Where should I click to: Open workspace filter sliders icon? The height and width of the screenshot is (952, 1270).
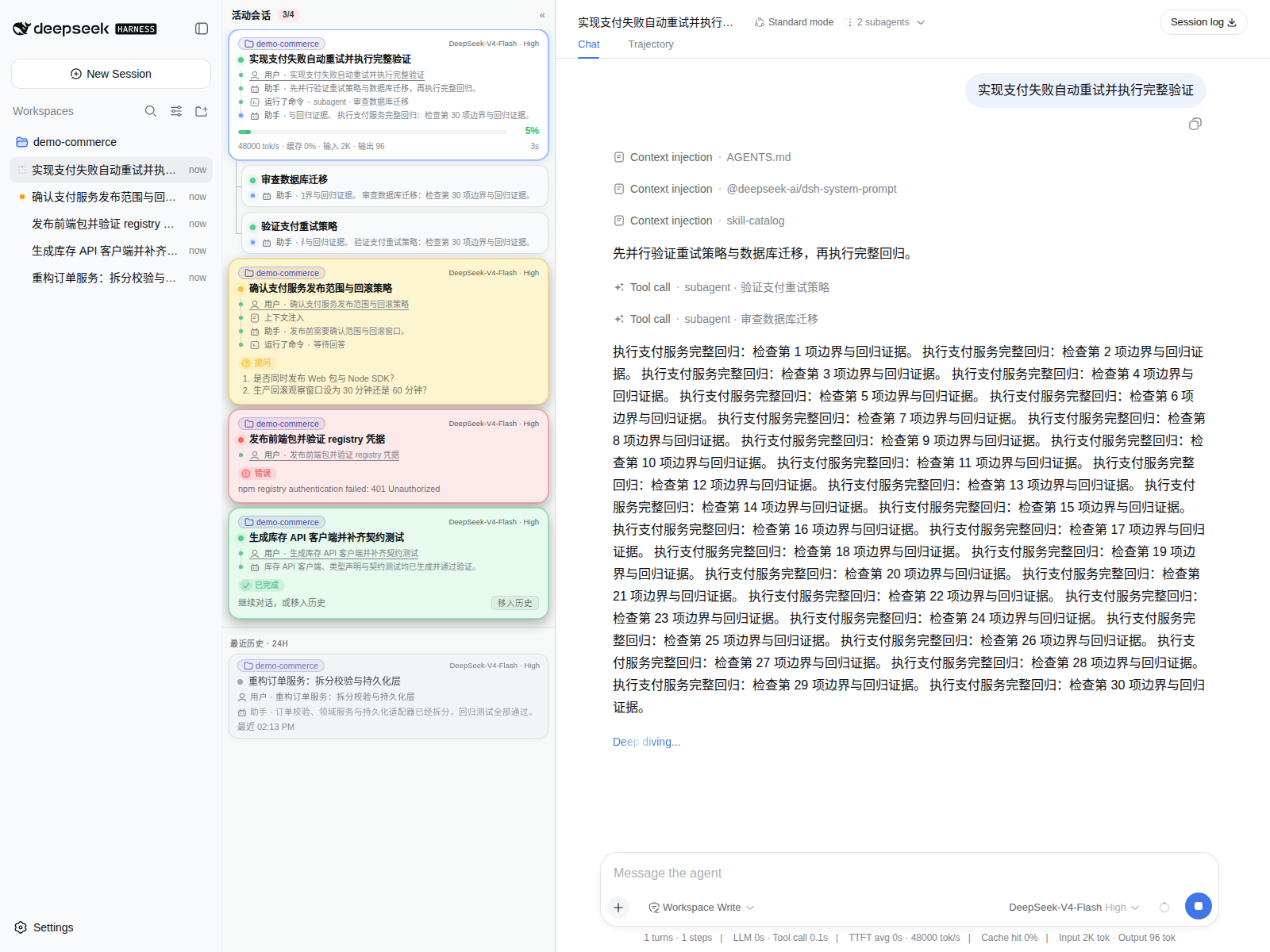[x=176, y=111]
